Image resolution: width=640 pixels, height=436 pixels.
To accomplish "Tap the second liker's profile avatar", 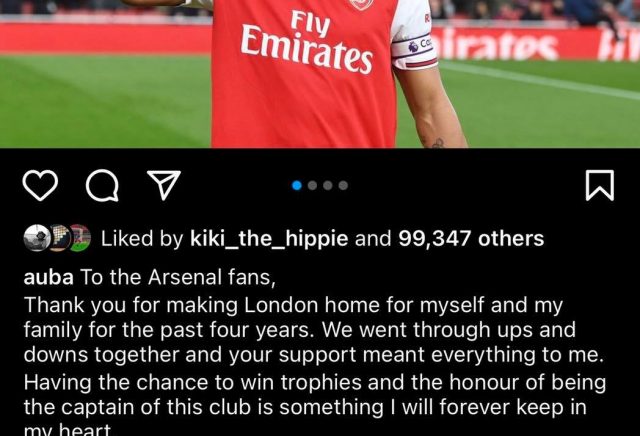I will click(57, 238).
